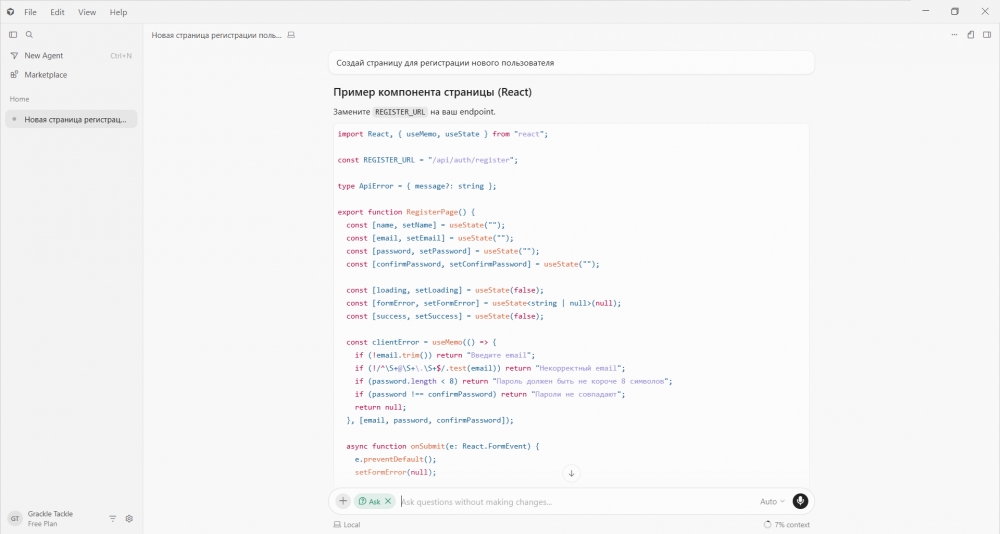Open the Local environment selector
The image size is (1000, 534).
347,524
